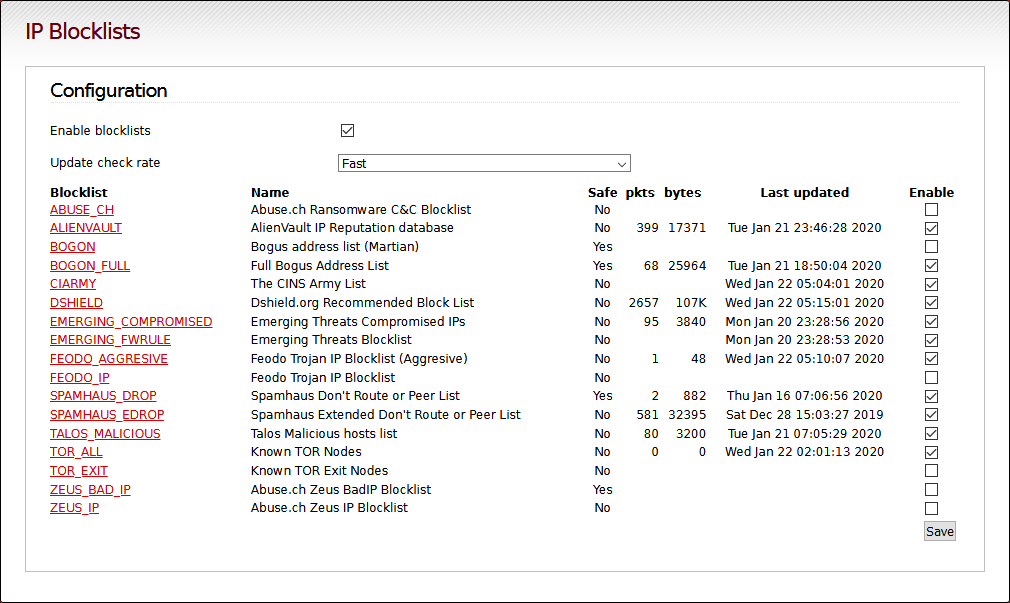The height and width of the screenshot is (603, 1010).
Task: Select 'Full Bogus Address List' text
Action: coord(319,265)
